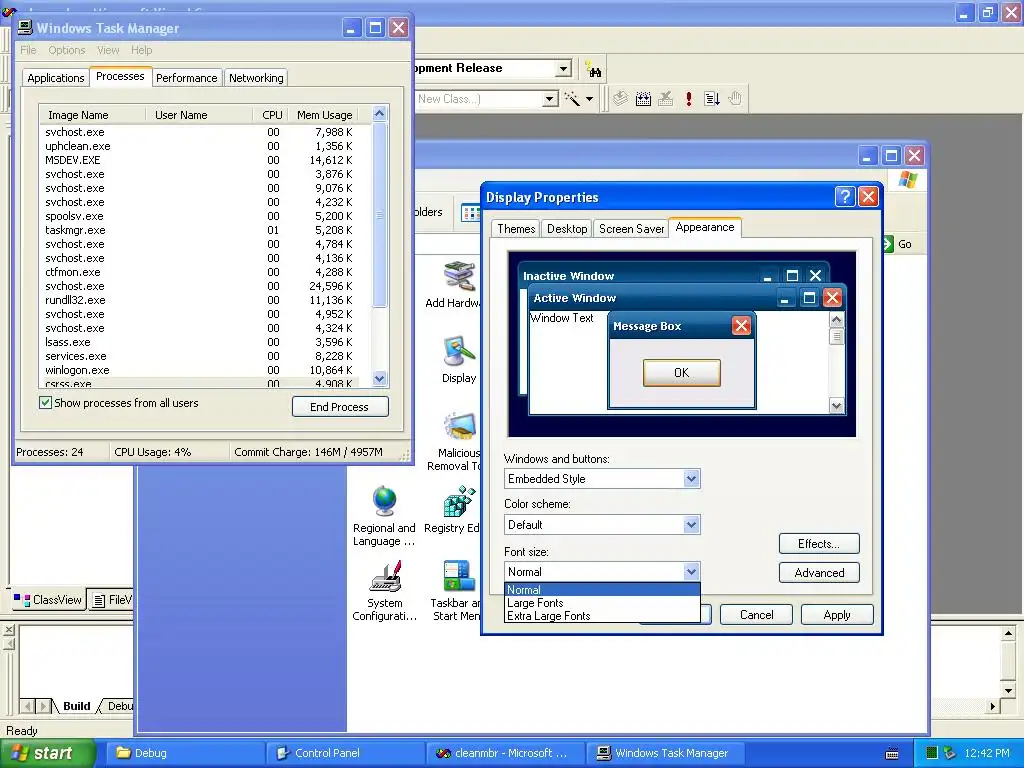Switch to the Applications tab in Task Manager
Screen dimensions: 1024x768
pyautogui.click(x=56, y=78)
